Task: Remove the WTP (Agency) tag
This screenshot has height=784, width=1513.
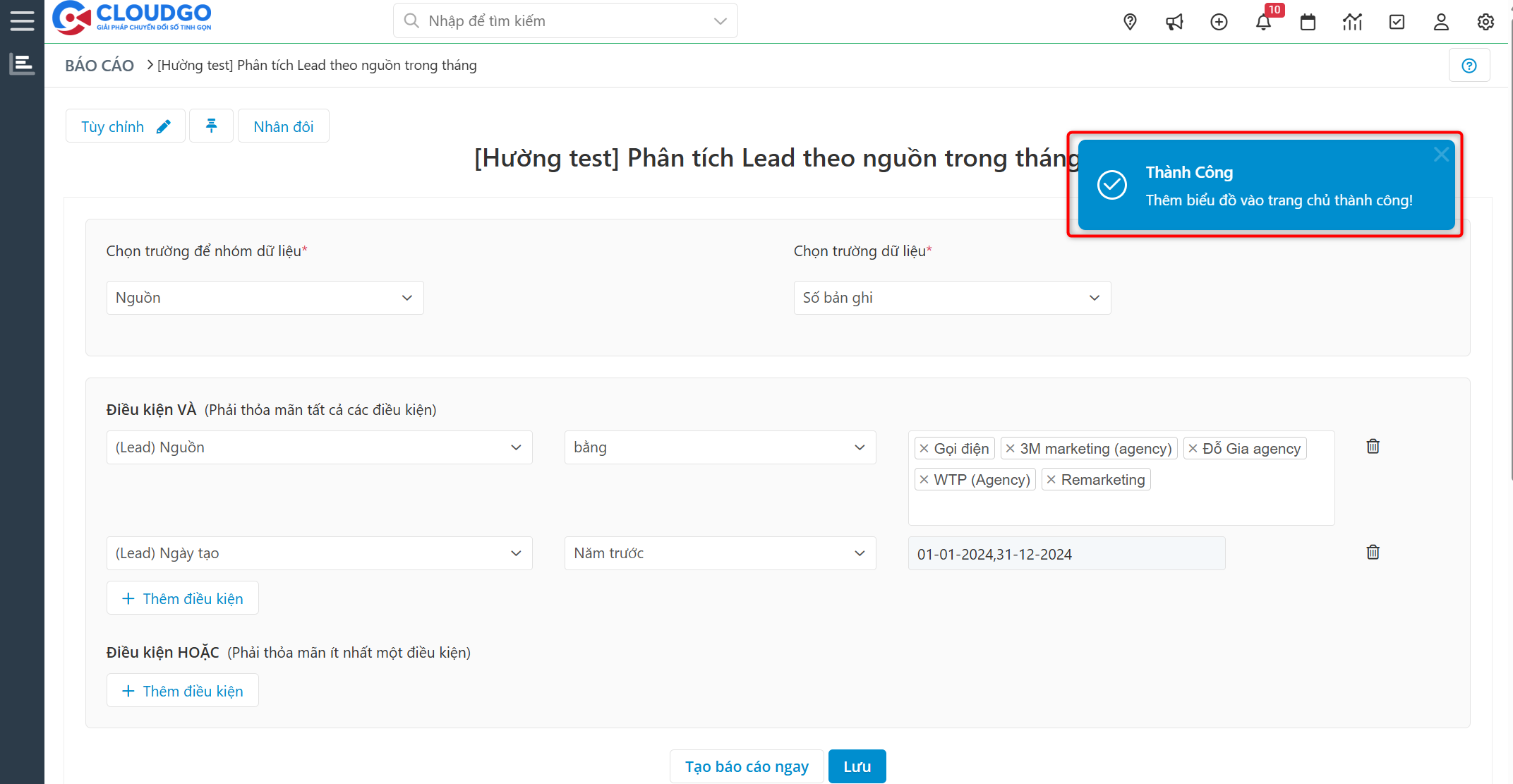Action: point(925,479)
